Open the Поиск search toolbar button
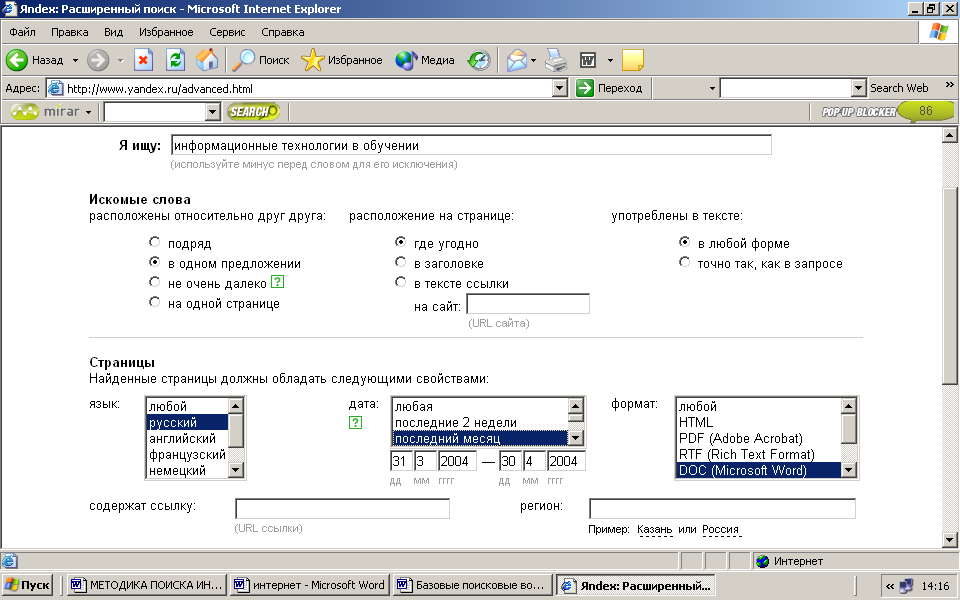The width and height of the screenshot is (960, 600). coord(260,60)
